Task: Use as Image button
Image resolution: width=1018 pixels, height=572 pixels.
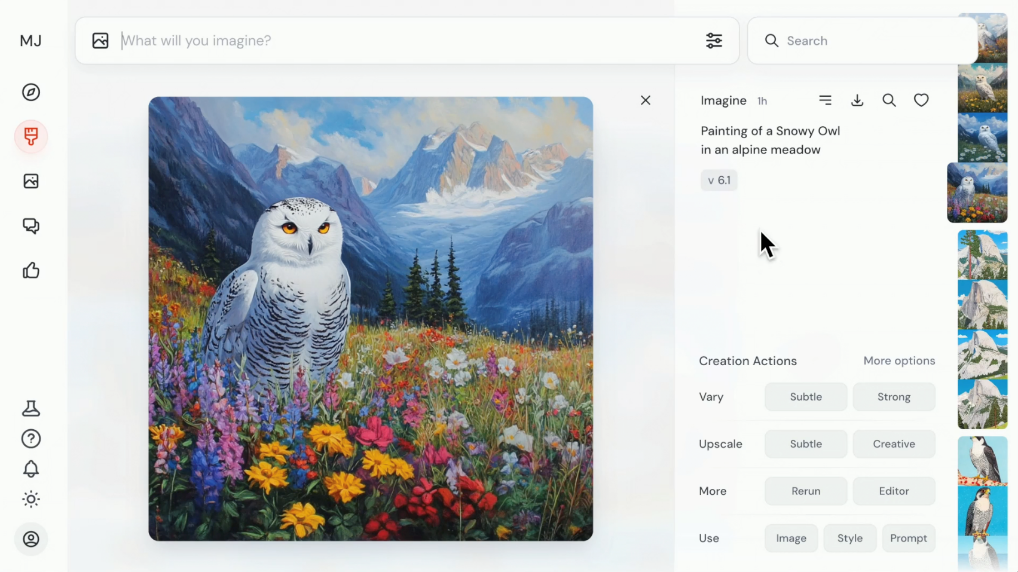Action: coord(791,538)
